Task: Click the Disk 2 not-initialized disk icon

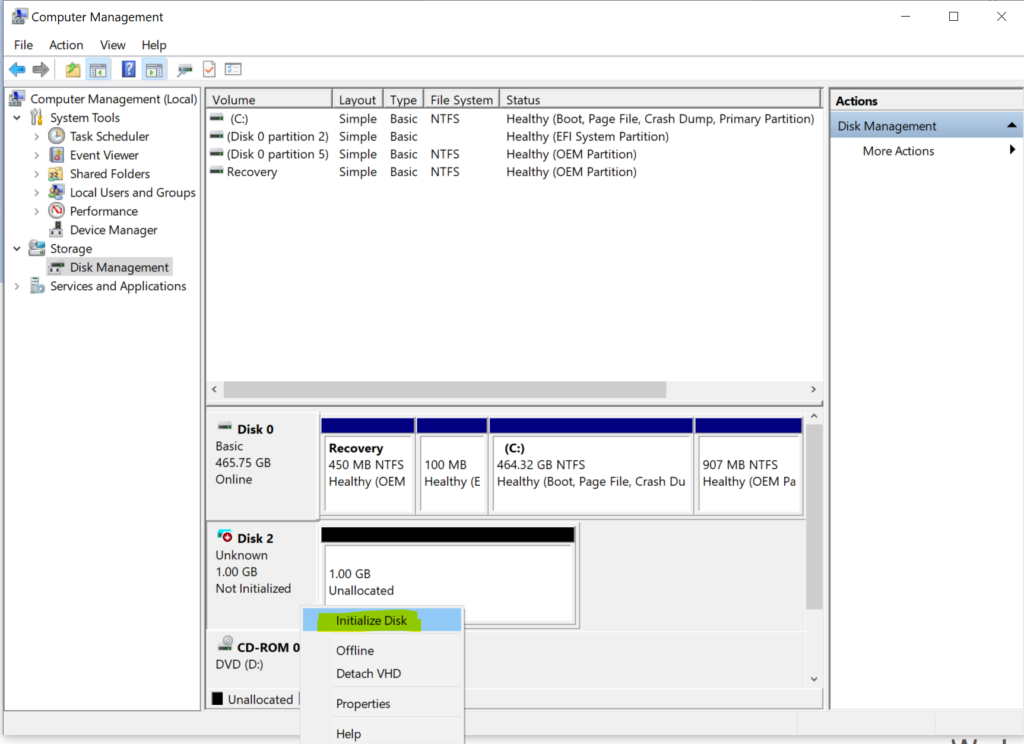Action: click(x=225, y=538)
